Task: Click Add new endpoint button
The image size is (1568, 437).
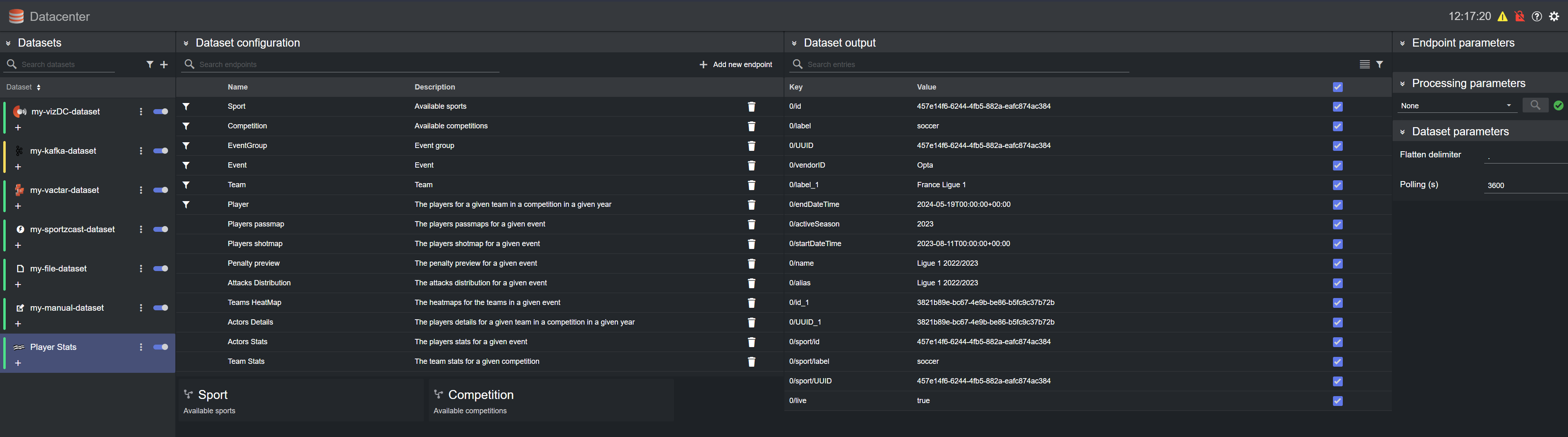Action: tap(735, 65)
